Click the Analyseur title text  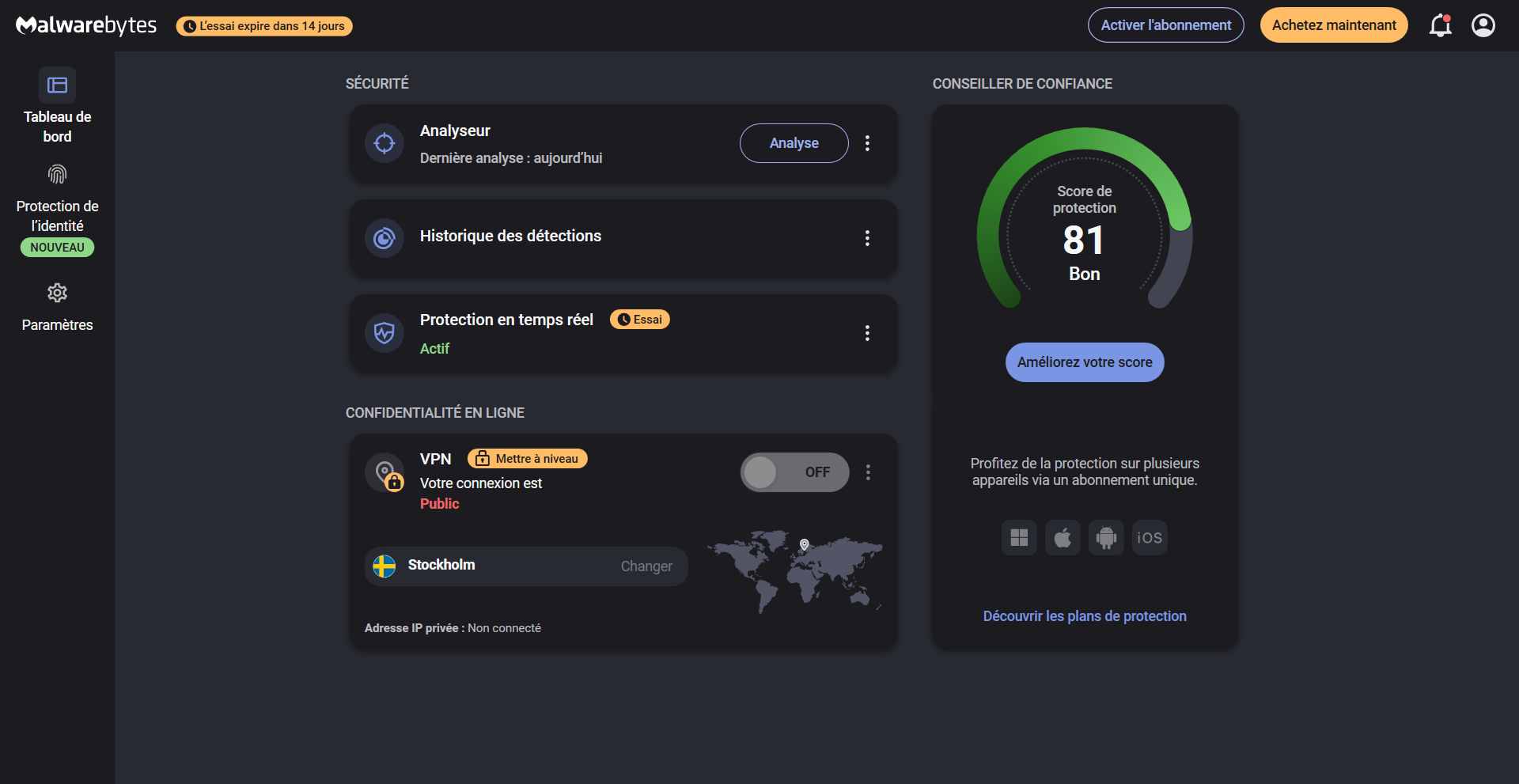(455, 131)
